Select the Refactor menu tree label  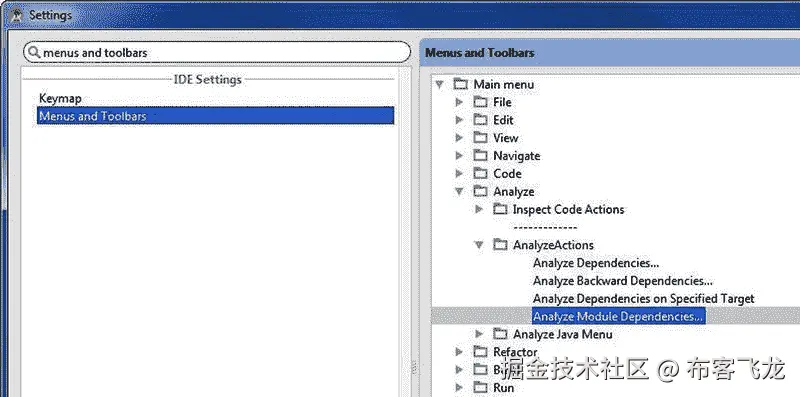(x=515, y=352)
